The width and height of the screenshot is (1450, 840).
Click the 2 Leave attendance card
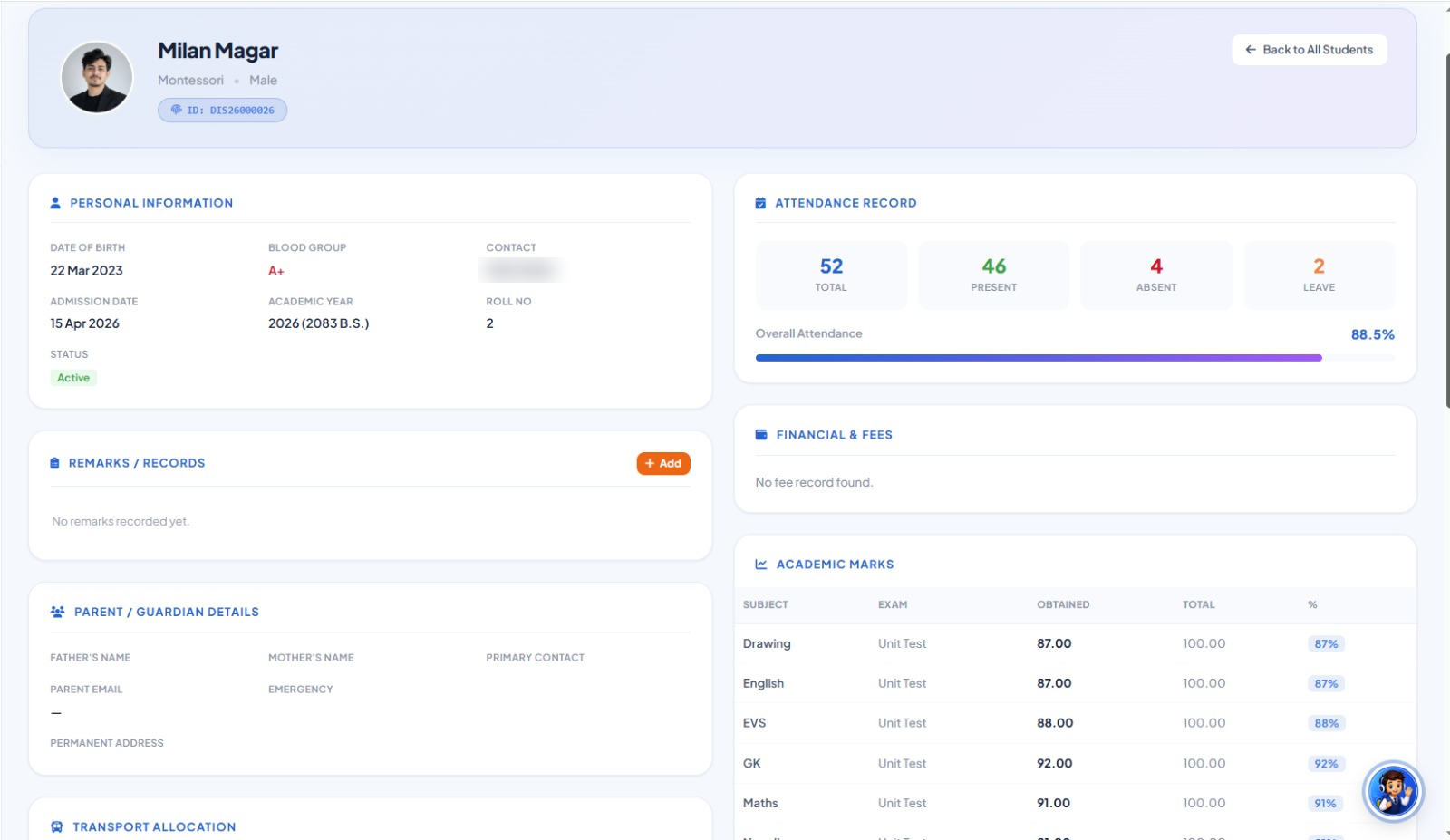1319,275
